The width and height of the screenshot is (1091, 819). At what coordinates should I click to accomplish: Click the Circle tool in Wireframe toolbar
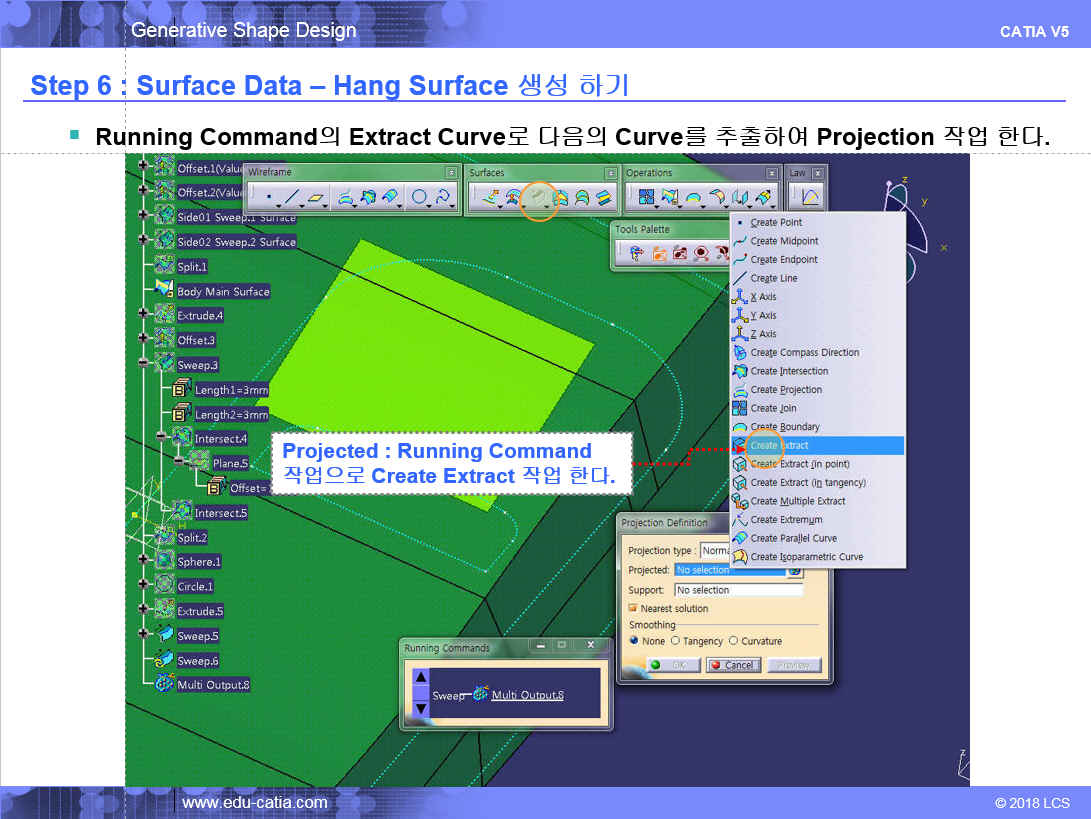click(x=419, y=198)
